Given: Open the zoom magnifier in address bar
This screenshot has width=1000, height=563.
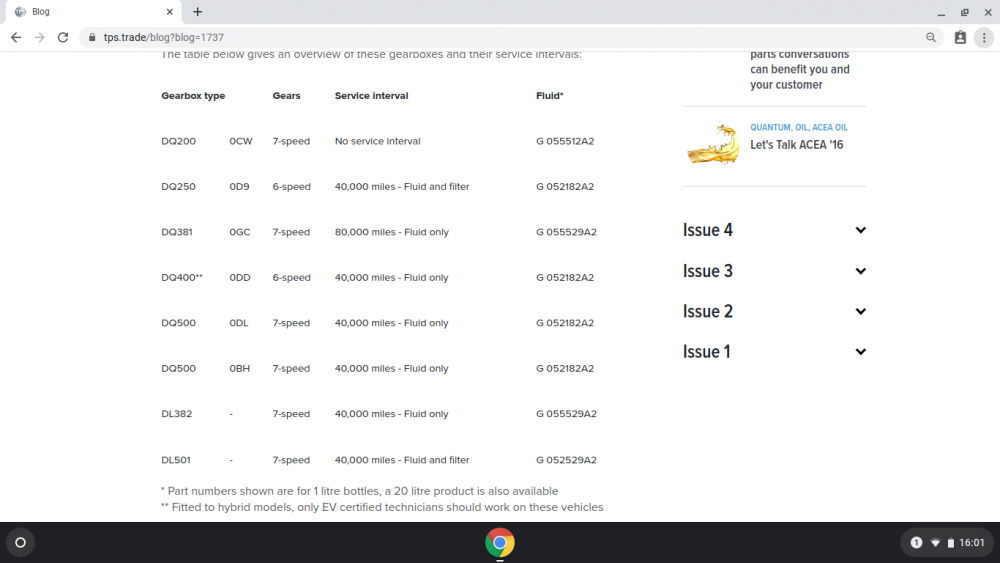Looking at the screenshot, I should 931,38.
